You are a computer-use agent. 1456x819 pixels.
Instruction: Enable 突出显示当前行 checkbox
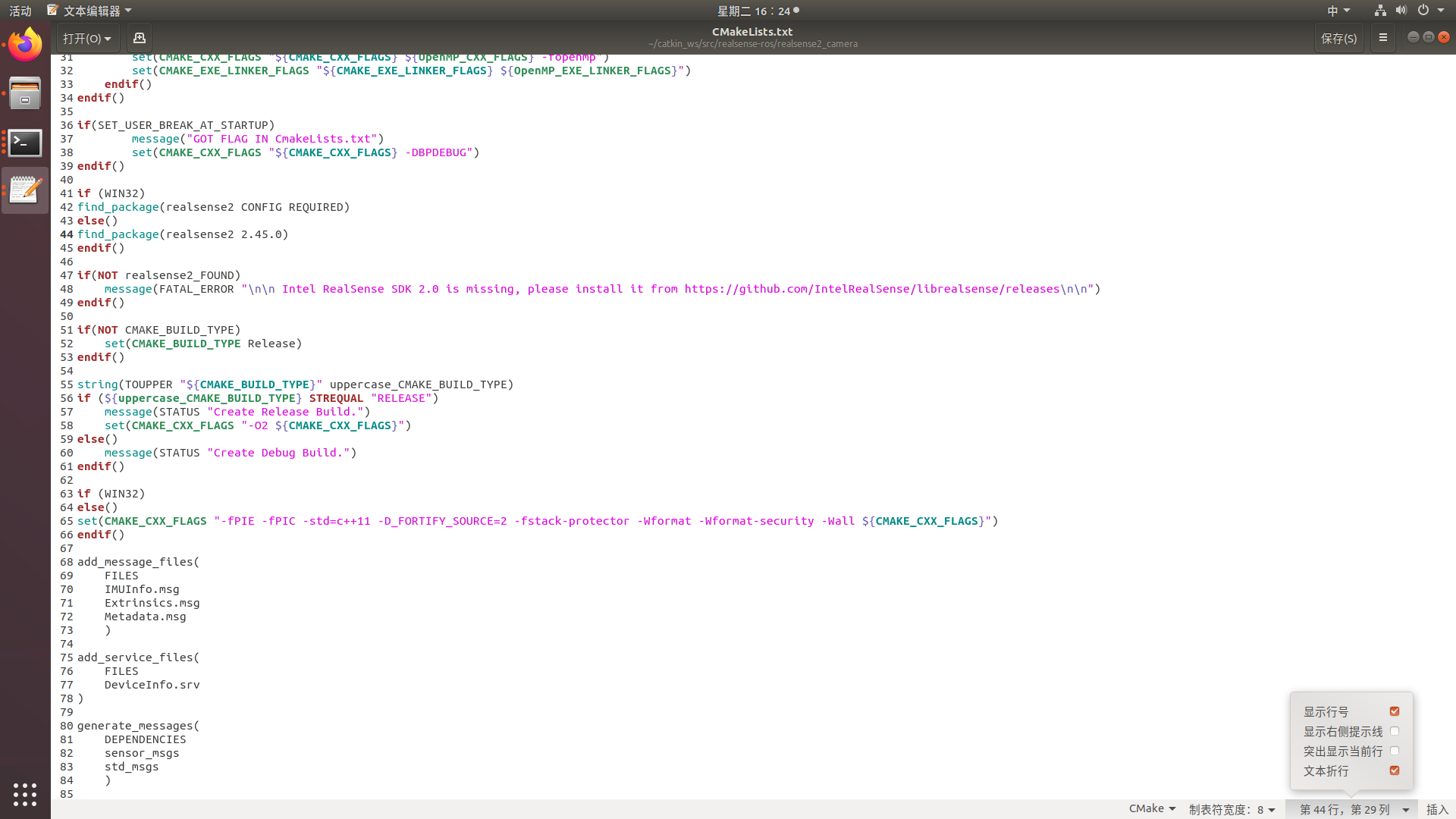(x=1394, y=751)
